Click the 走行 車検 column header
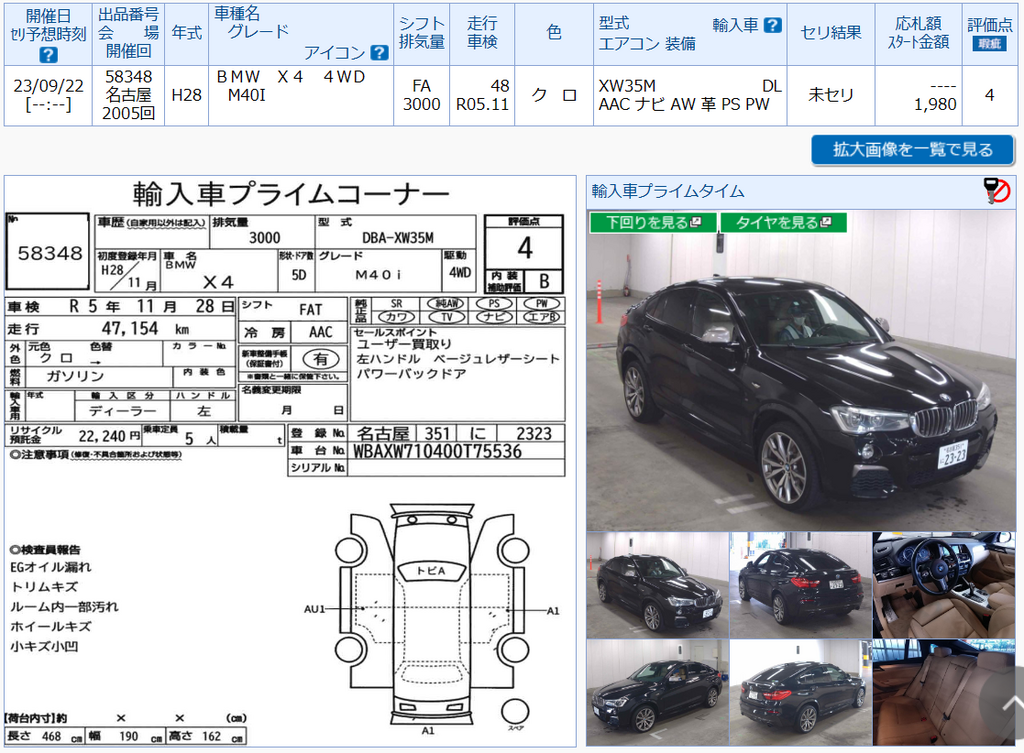The width and height of the screenshot is (1024, 753). [482, 33]
